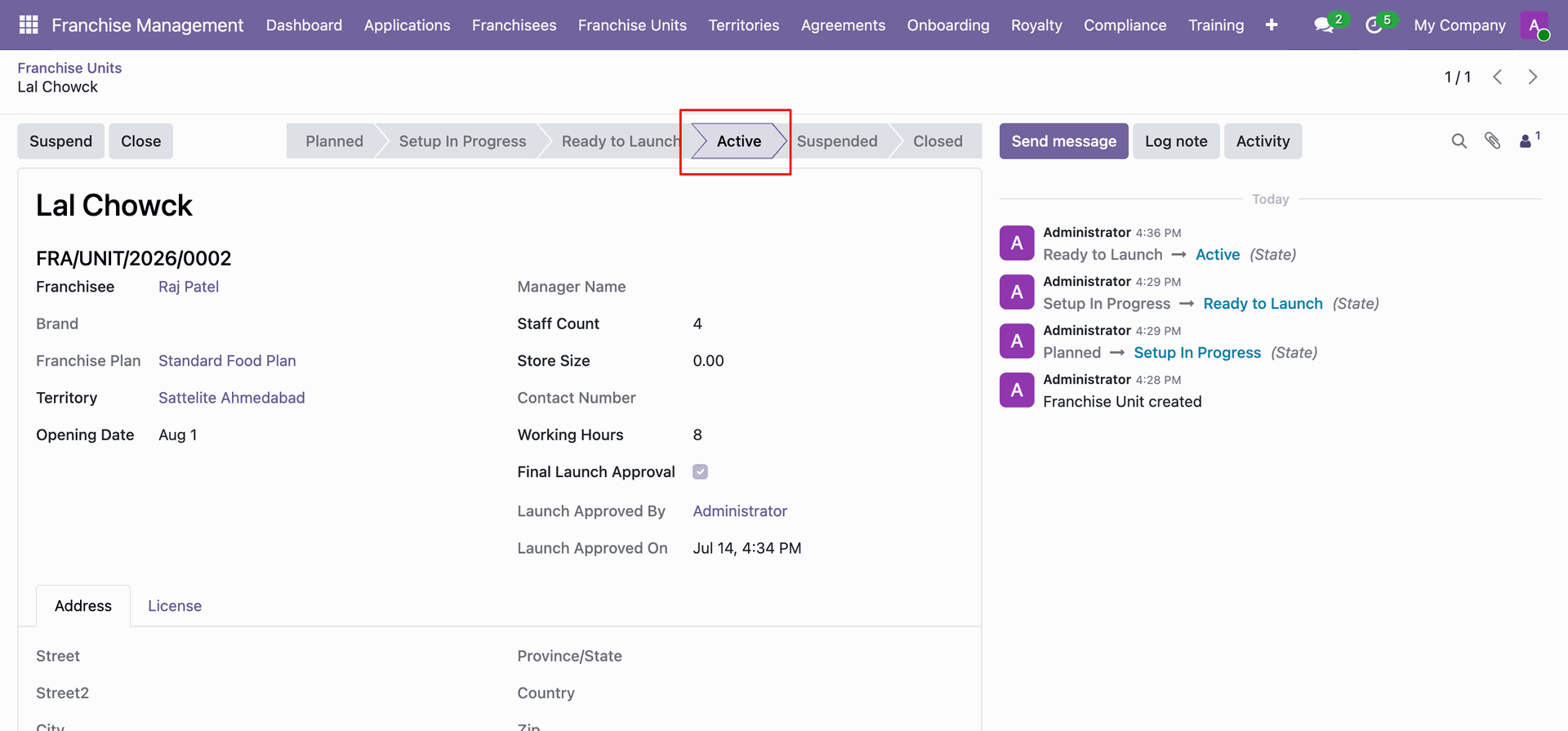Open the Dashboard menu
1568x731 pixels.
304,25
